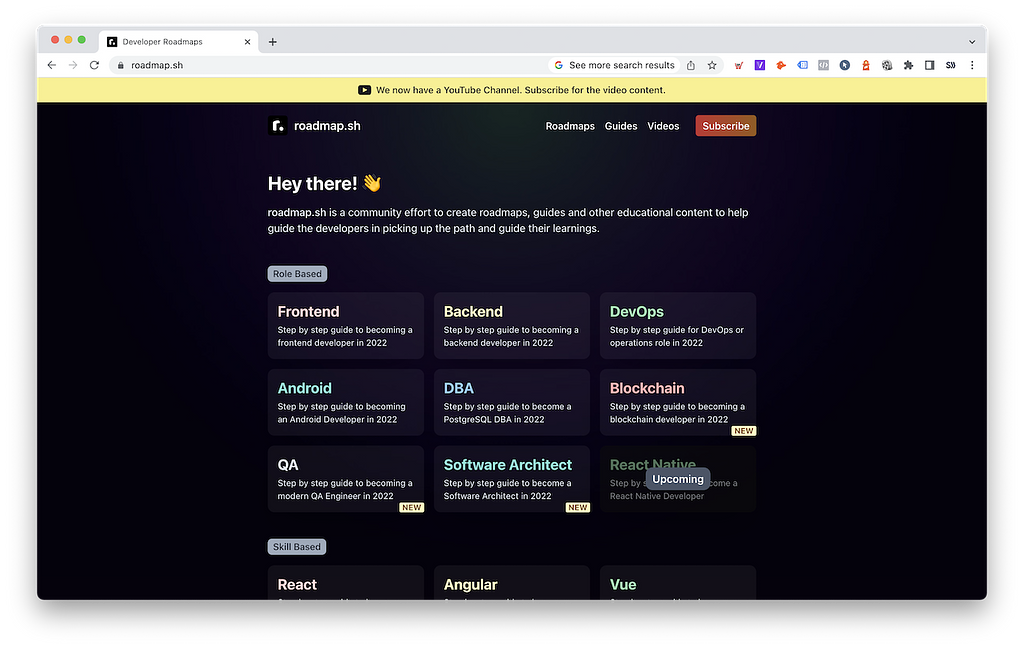Viewport: 1024px width, 649px height.
Task: Open the Videos nav link
Action: click(x=663, y=126)
